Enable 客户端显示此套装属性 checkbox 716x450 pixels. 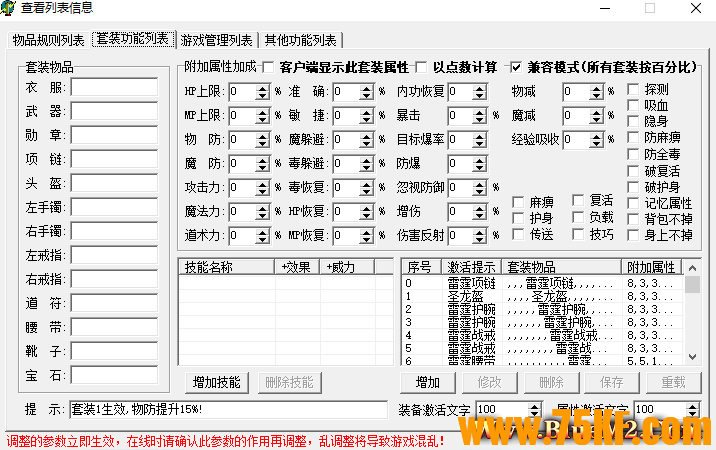[x=268, y=68]
